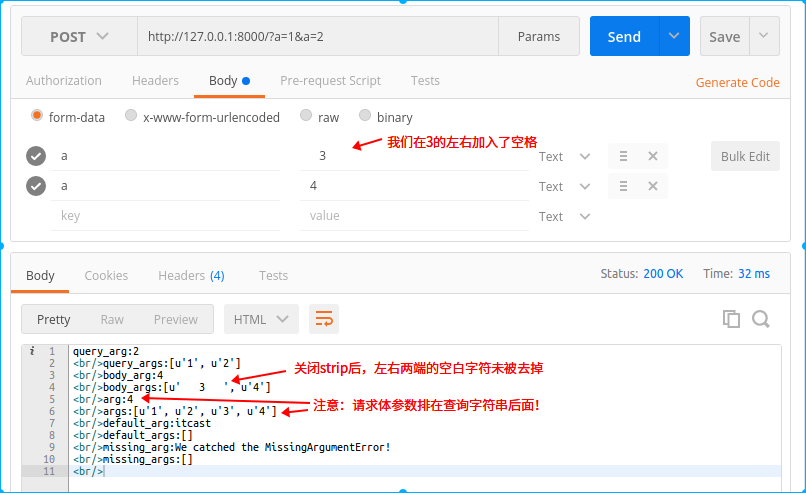Uncheck the first 'a' parameter checkmark
This screenshot has height=493, width=806.
tap(36, 156)
